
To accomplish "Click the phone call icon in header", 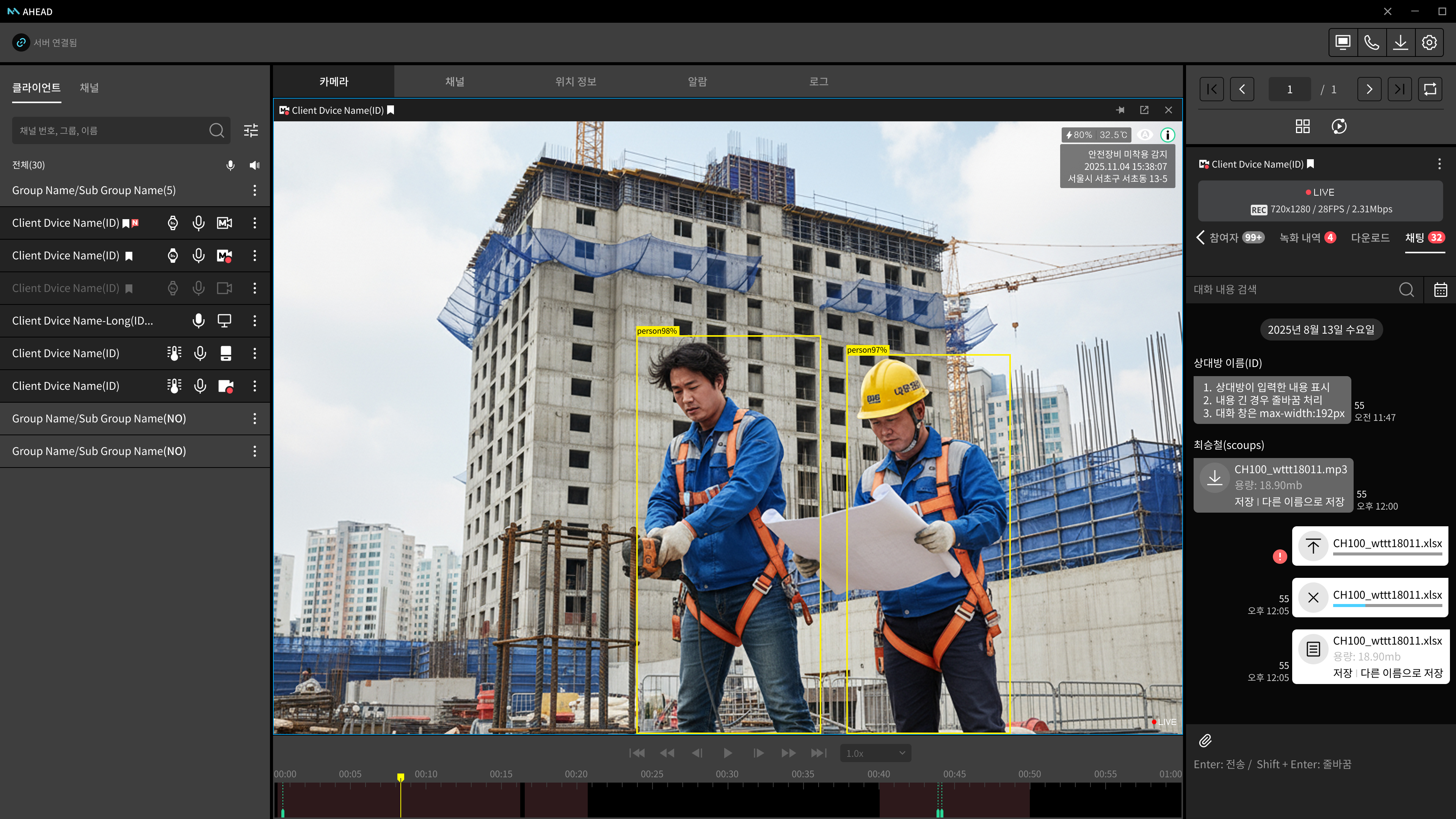I will tap(1372, 42).
